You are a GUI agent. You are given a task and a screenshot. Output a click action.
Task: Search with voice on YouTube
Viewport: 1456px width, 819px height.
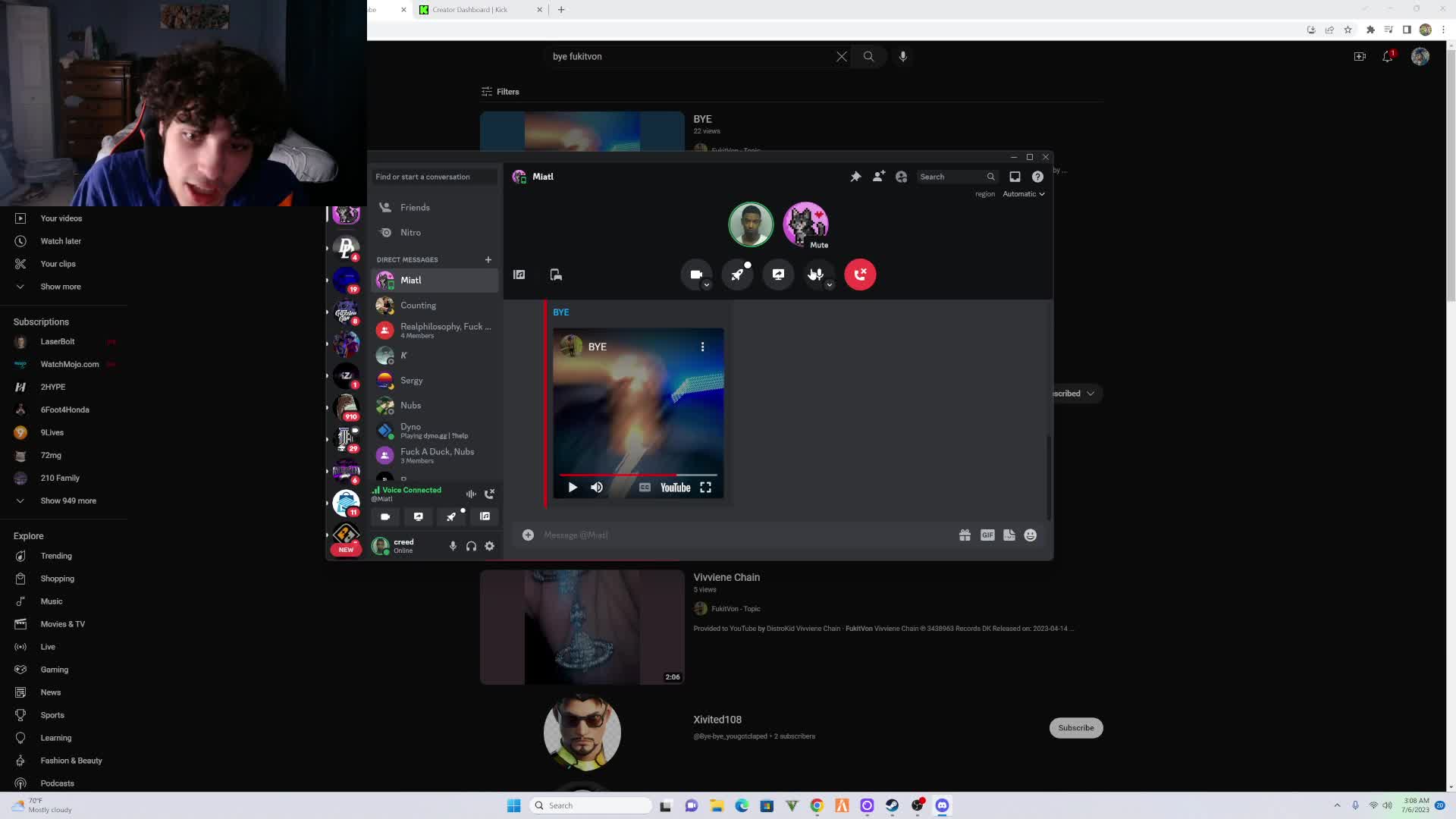902,56
